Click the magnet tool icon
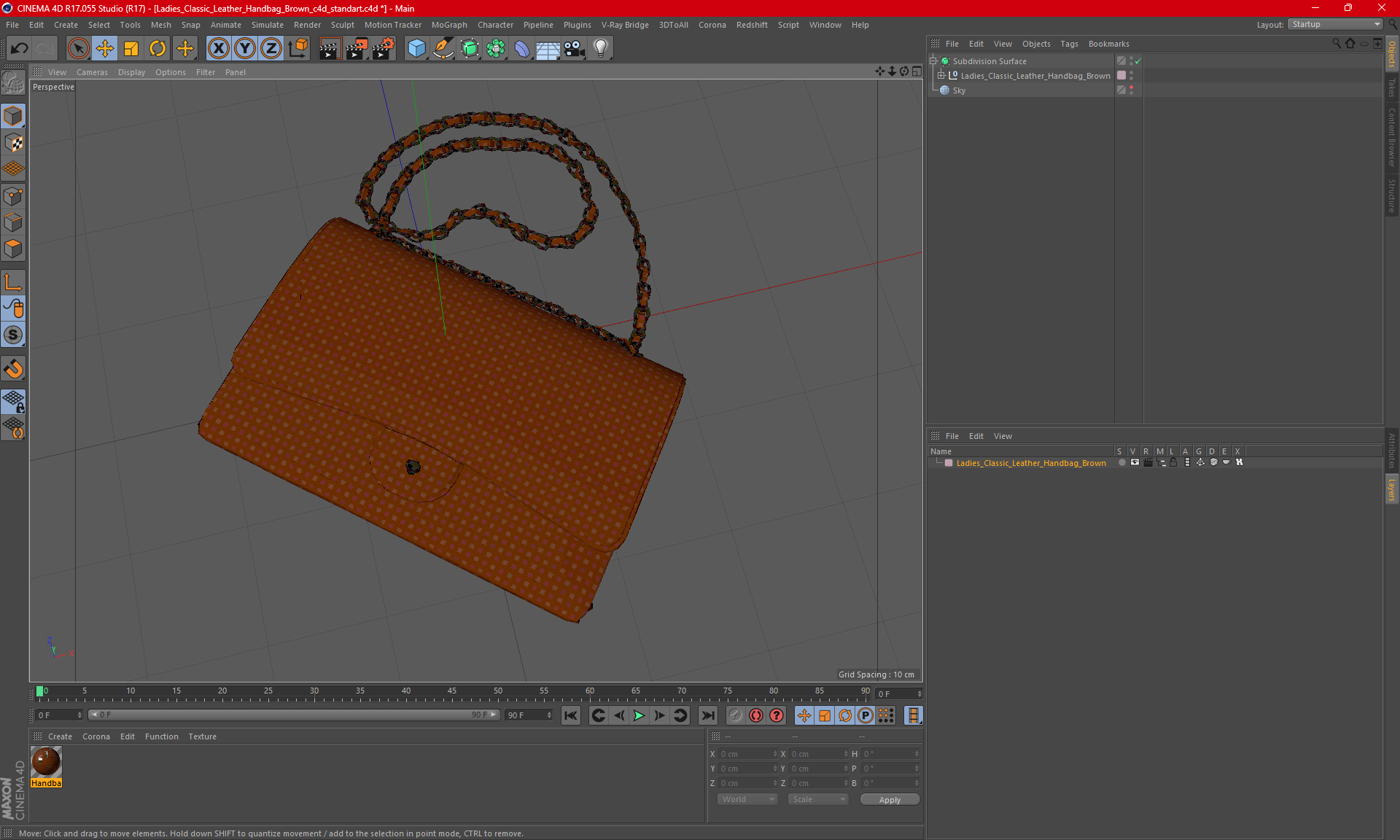 click(x=13, y=368)
